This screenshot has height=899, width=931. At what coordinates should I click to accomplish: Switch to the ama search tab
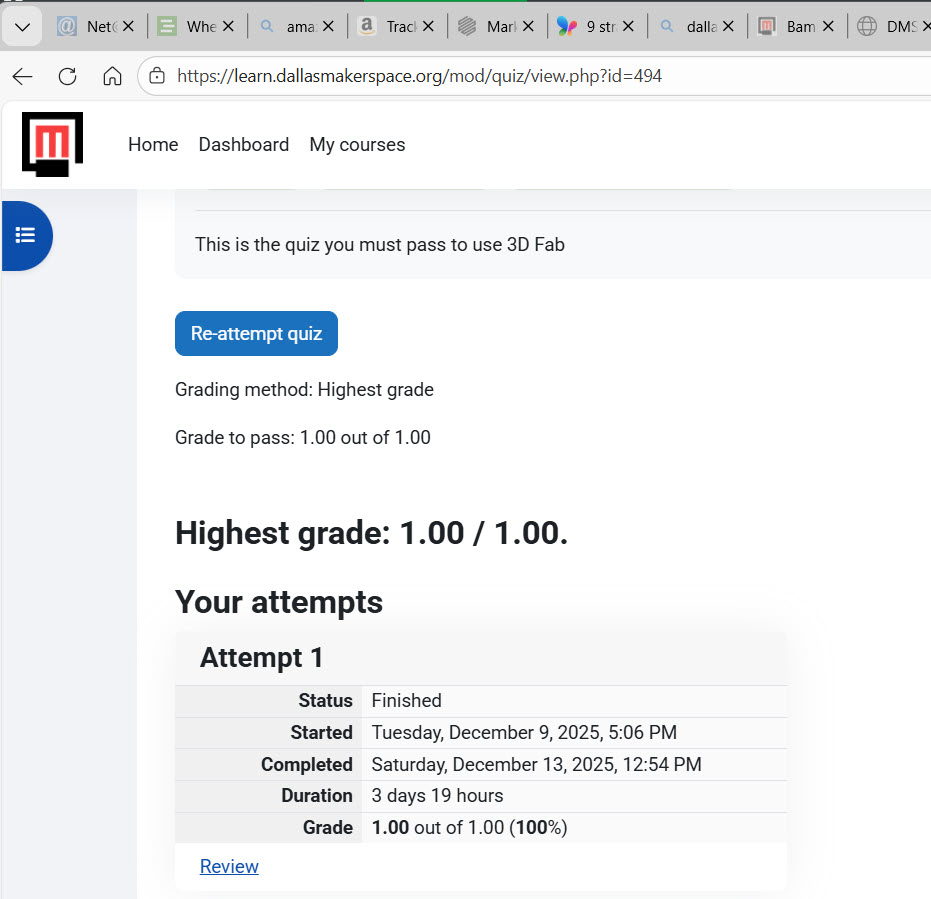click(295, 27)
